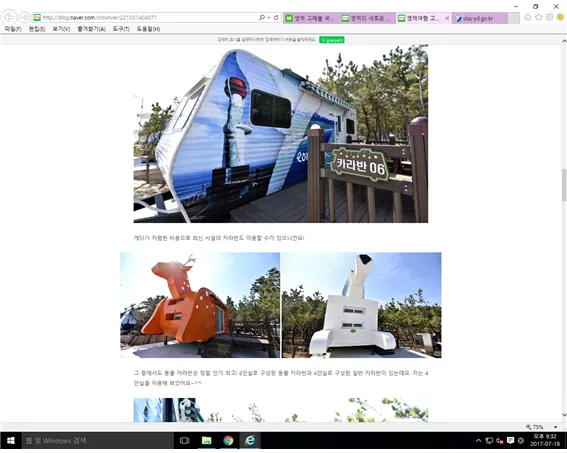
Task: Click the address bar URL field
Action: (145, 17)
